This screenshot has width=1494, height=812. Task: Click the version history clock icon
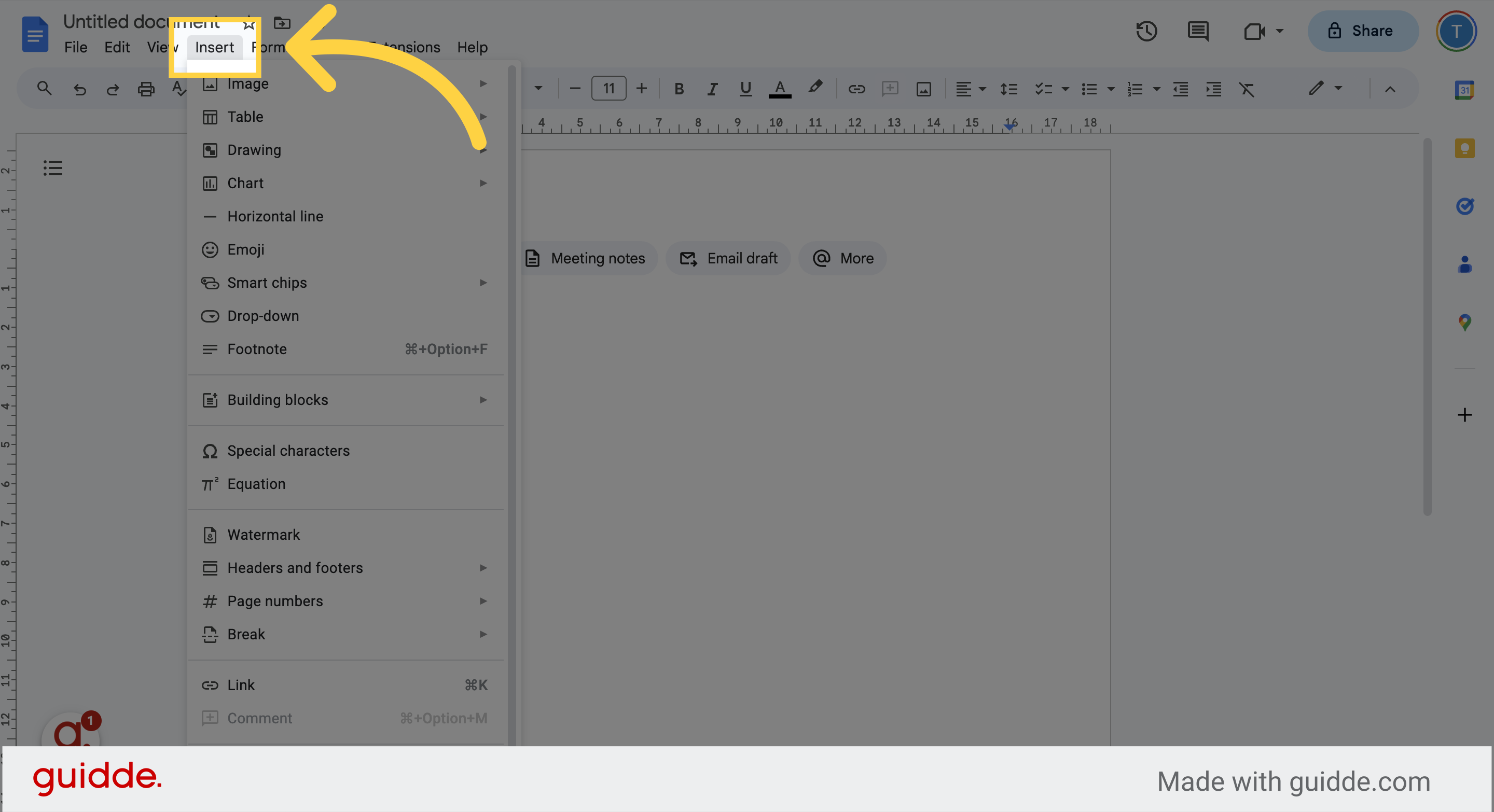pyautogui.click(x=1146, y=31)
